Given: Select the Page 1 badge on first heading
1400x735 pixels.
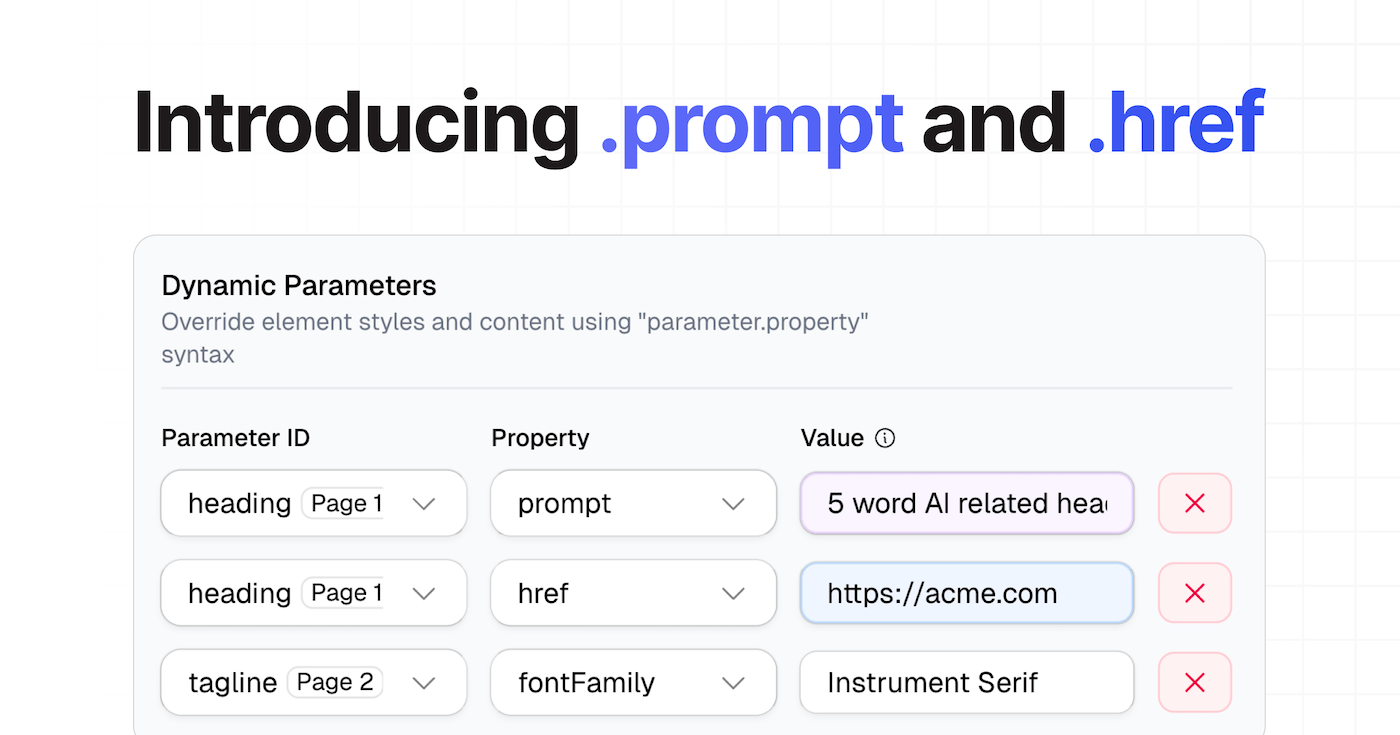Looking at the screenshot, I should click(344, 503).
